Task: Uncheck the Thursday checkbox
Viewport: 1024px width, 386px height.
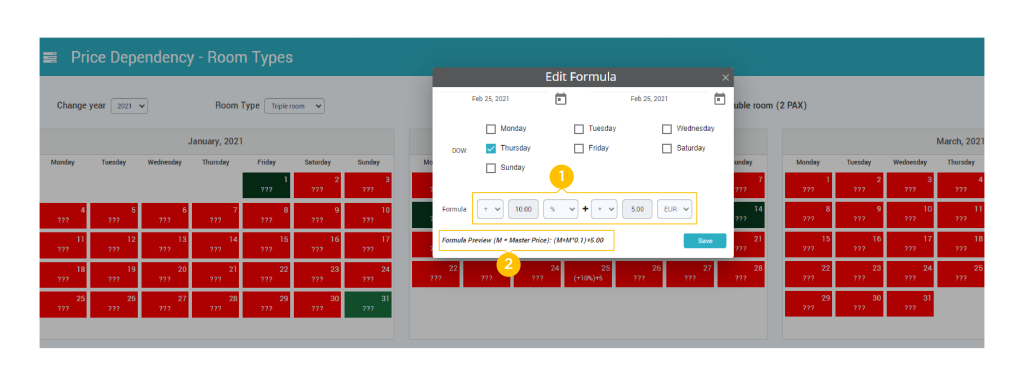Action: click(x=491, y=148)
